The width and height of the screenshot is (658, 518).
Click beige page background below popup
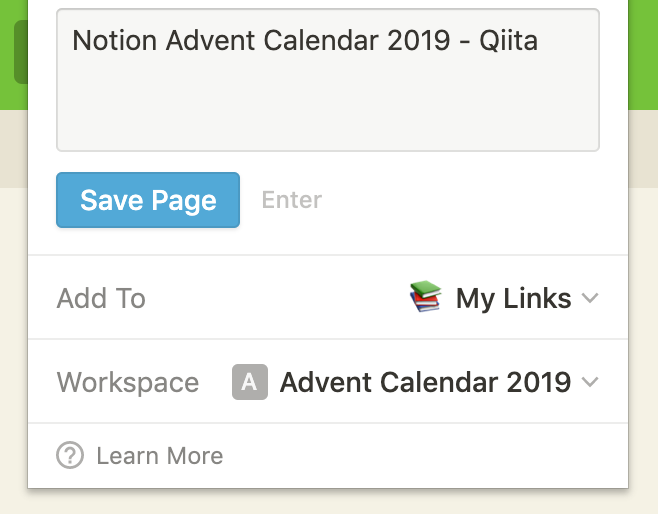coord(329,502)
